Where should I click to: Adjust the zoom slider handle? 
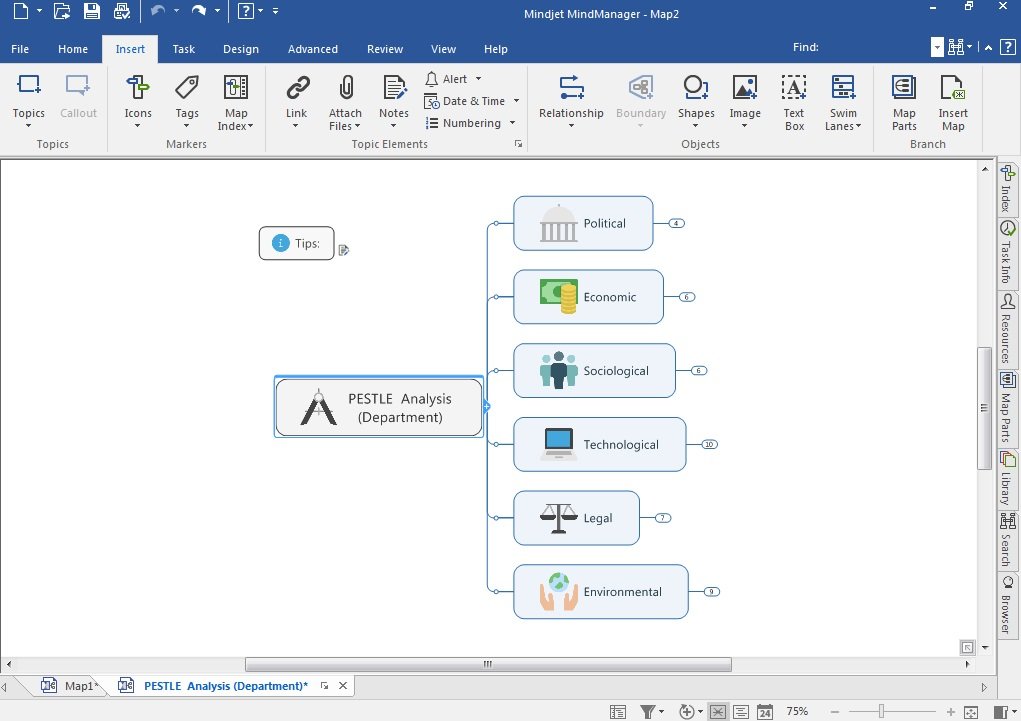(881, 711)
